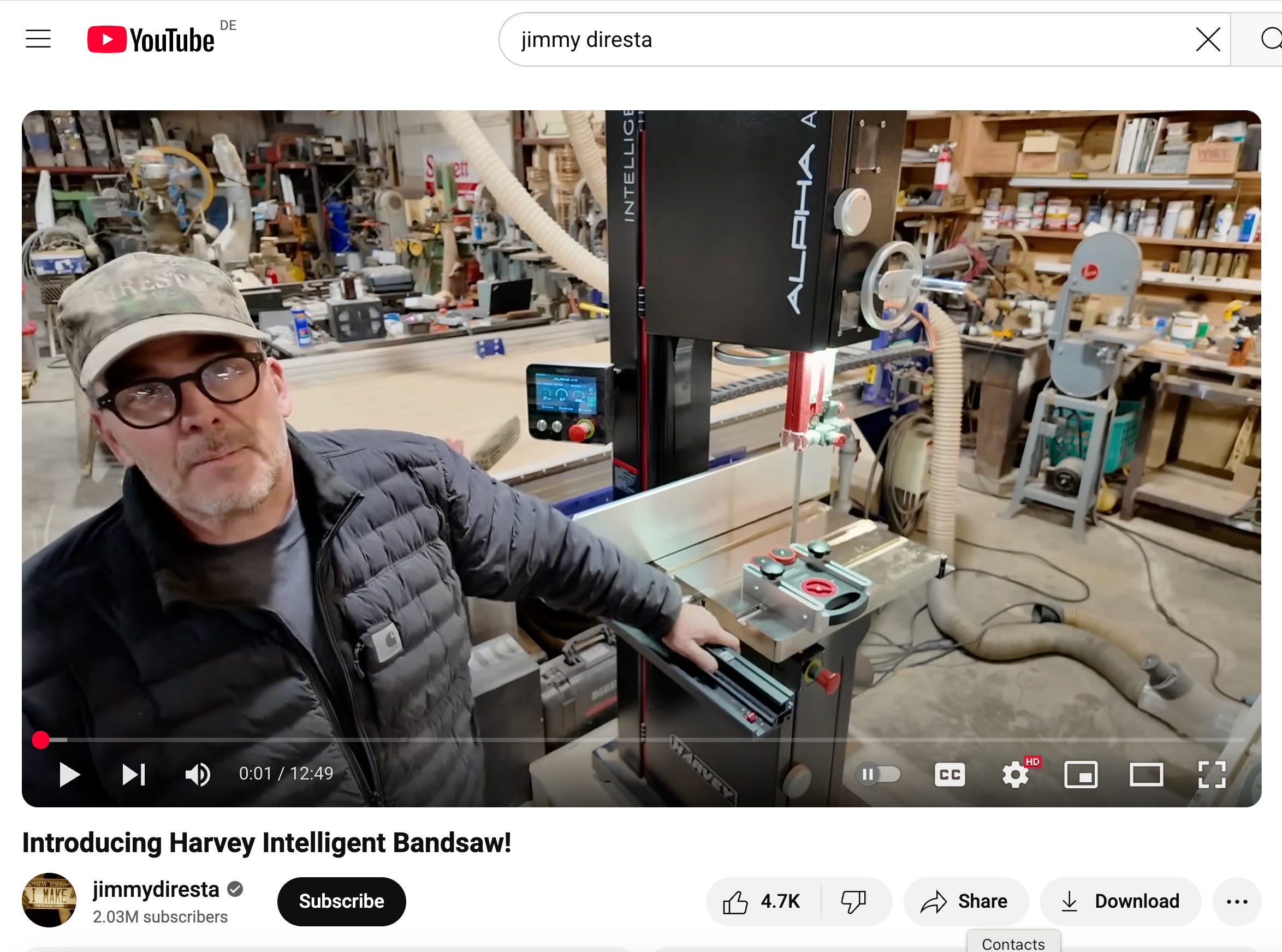Image resolution: width=1282 pixels, height=952 pixels.
Task: Click the verified badge beside jimmydiresta
Action: (235, 889)
